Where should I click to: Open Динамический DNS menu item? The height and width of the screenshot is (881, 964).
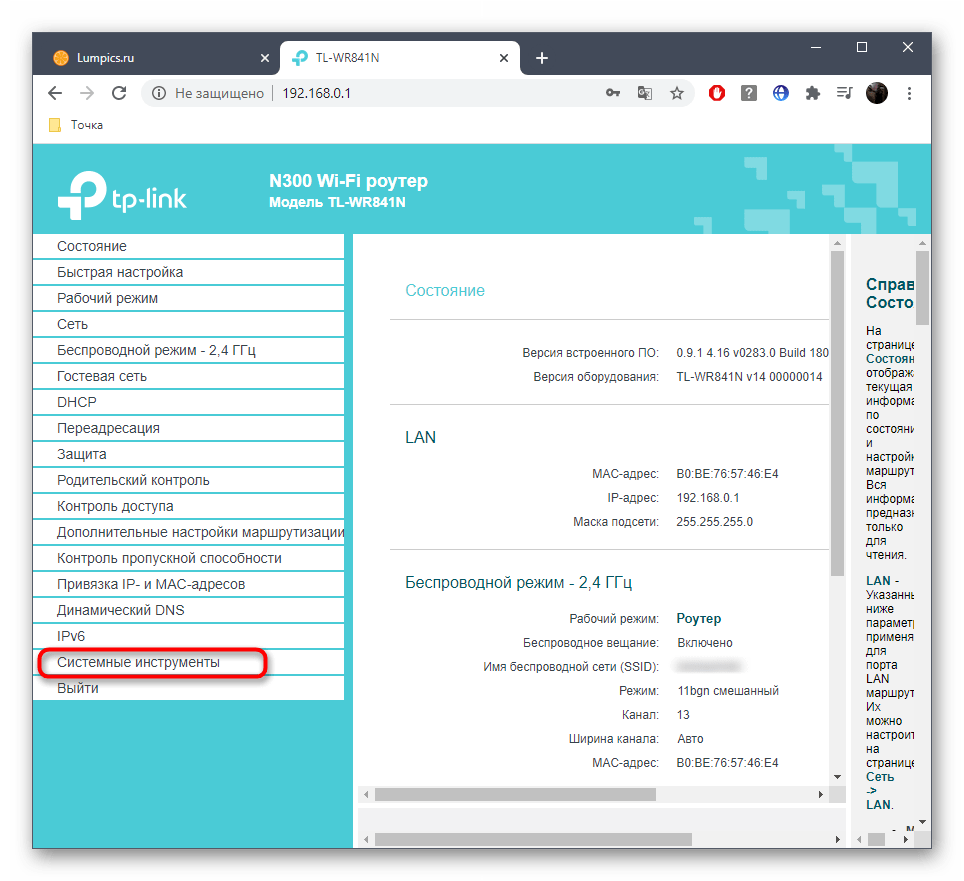coord(188,610)
